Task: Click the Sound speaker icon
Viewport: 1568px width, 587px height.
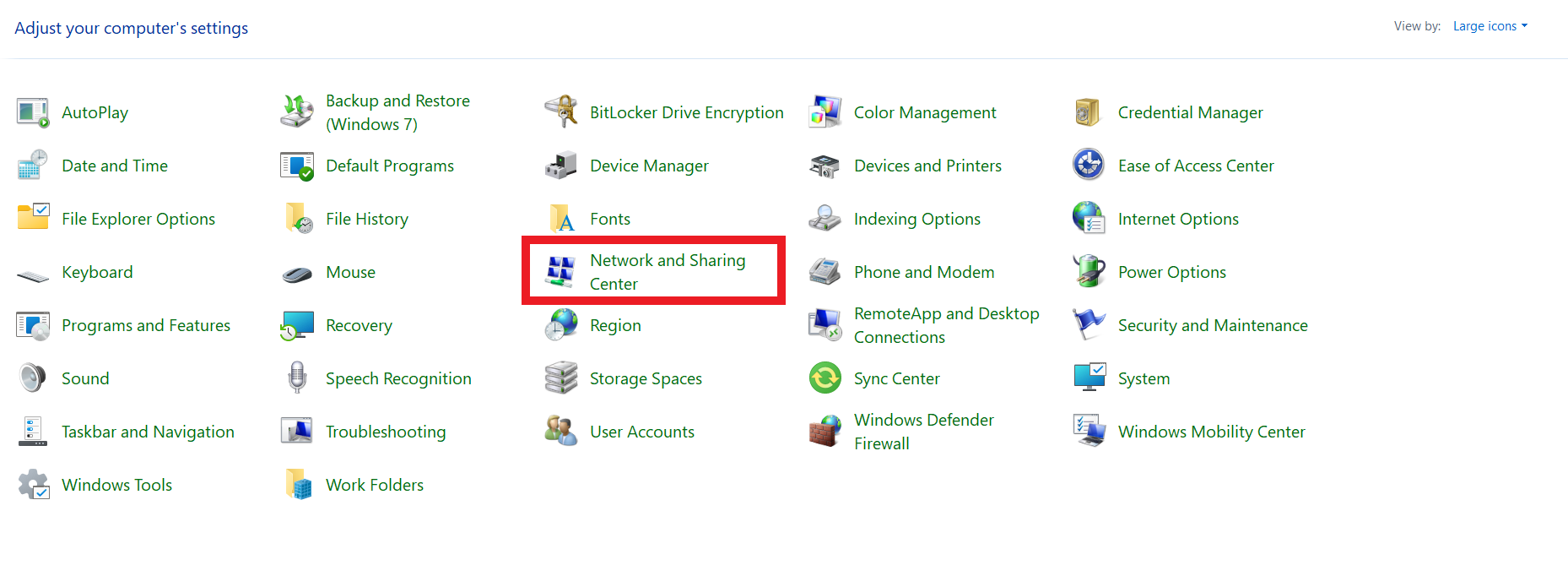Action: pos(33,378)
